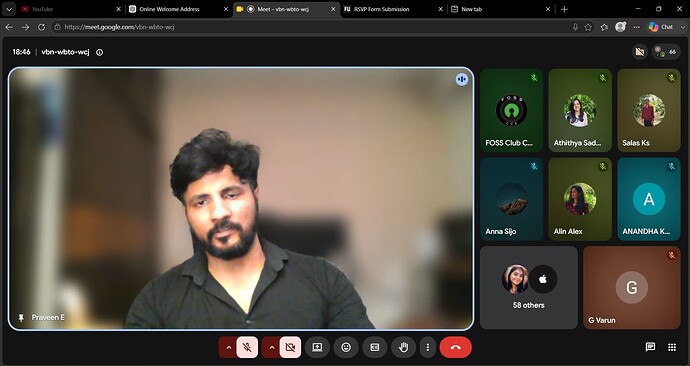Click muted mic icon on G Varun tile
The height and width of the screenshot is (366, 690).
(x=671, y=255)
